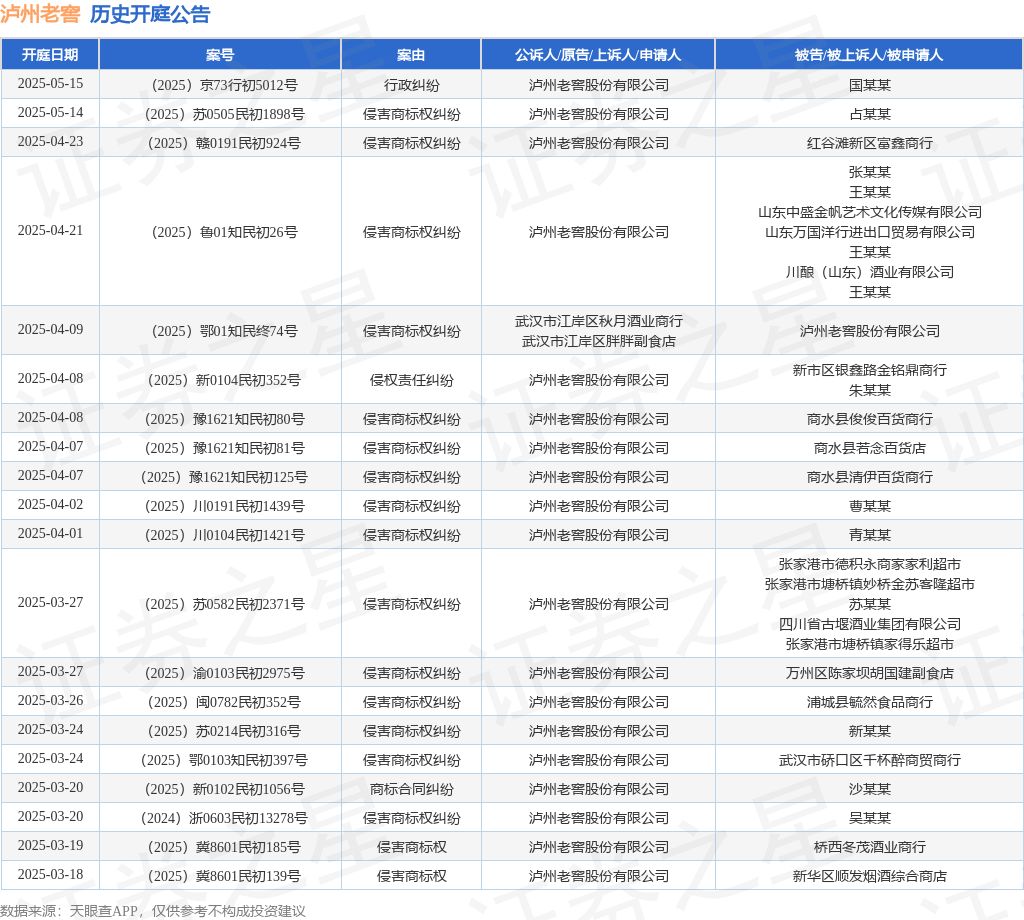Click defendant 朱某某
The height and width of the screenshot is (920, 1024).
click(869, 390)
